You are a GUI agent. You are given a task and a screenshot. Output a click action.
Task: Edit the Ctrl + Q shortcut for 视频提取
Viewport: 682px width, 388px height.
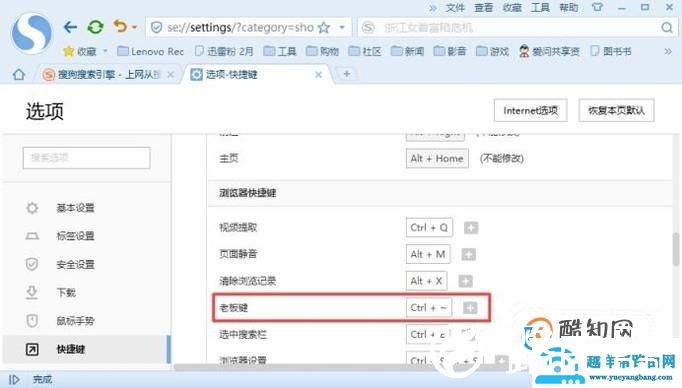tap(429, 227)
